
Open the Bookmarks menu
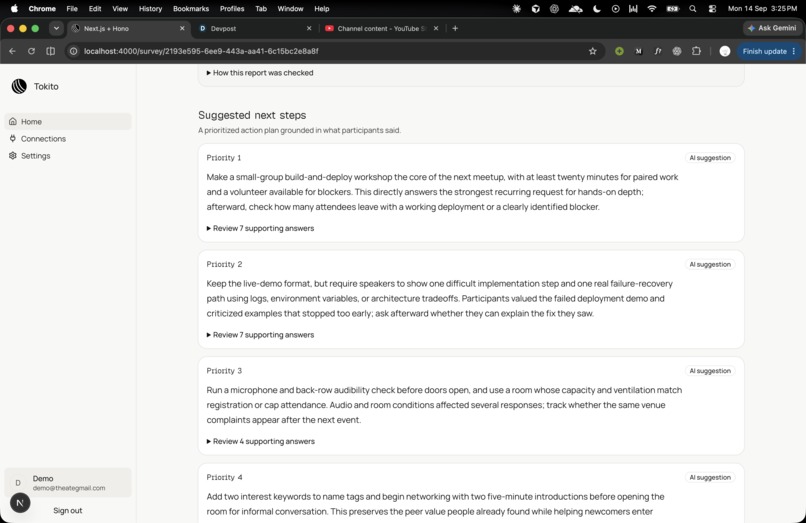click(x=191, y=9)
